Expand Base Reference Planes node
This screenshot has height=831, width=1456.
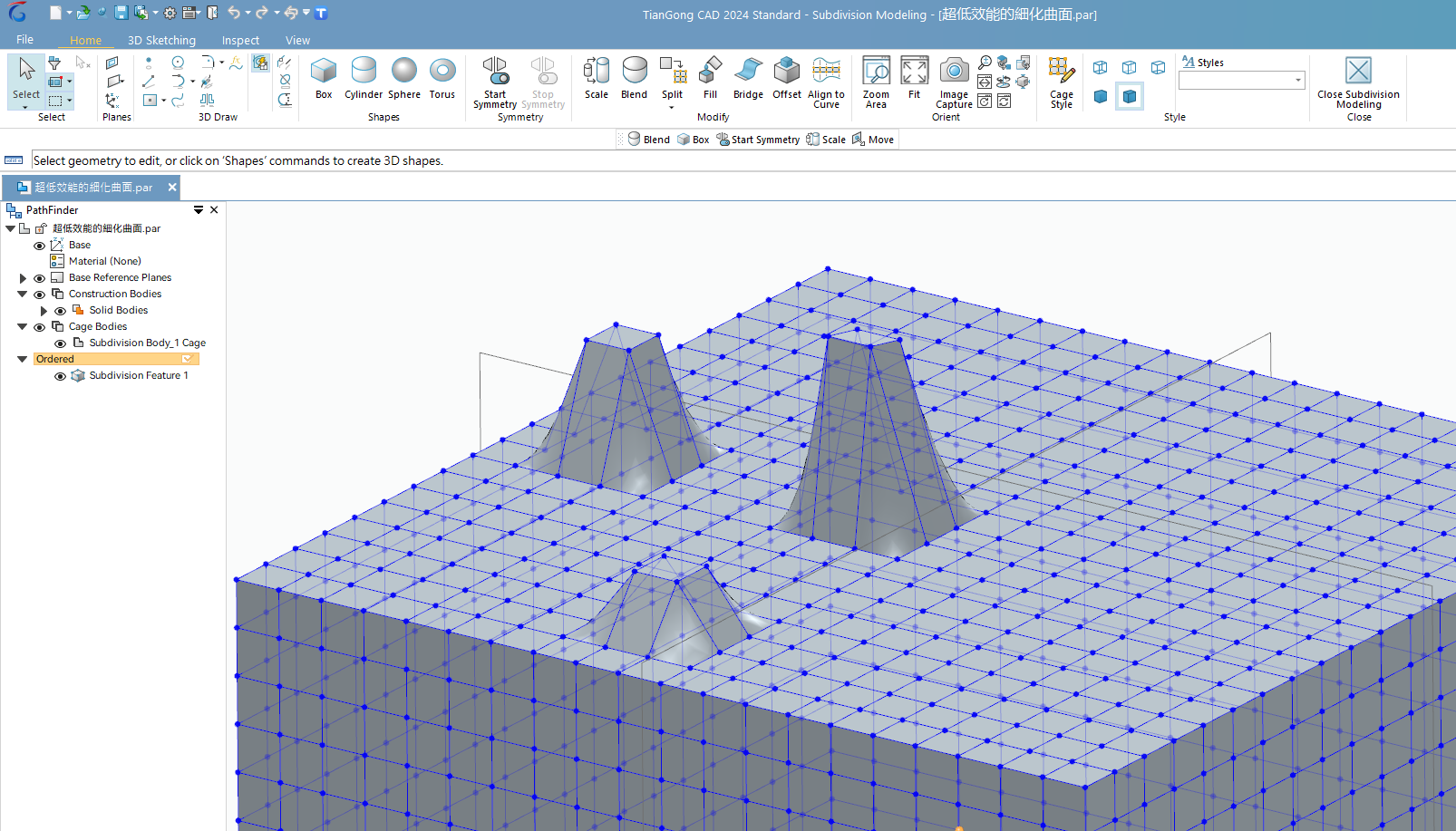coord(23,278)
